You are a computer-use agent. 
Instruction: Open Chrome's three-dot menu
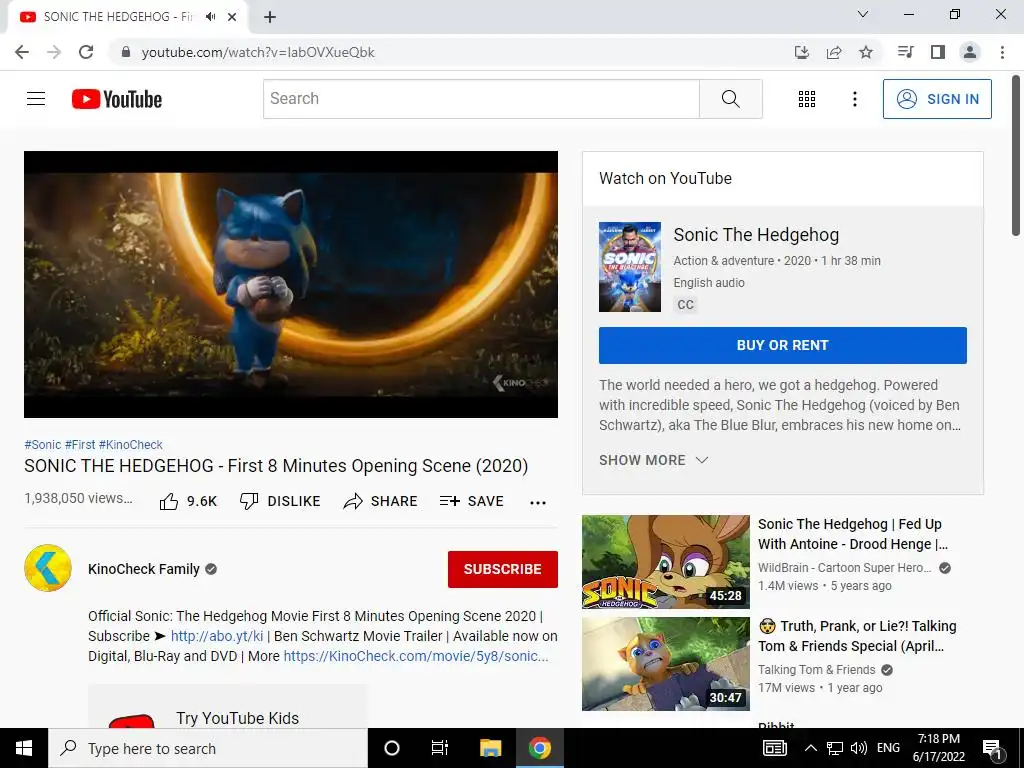click(x=1002, y=52)
